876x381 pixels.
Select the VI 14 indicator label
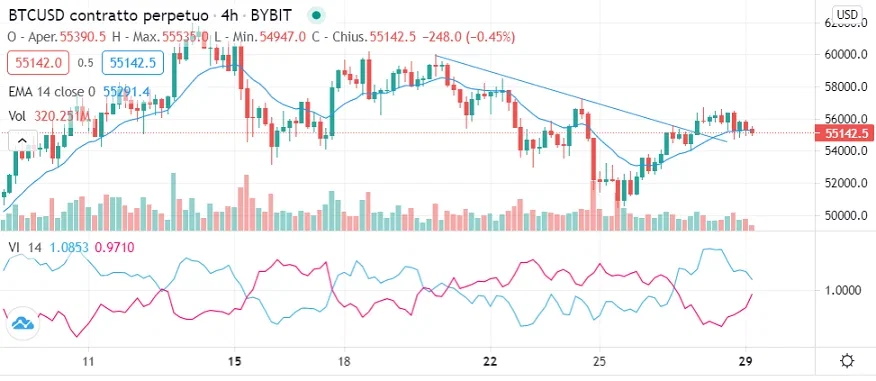click(25, 247)
